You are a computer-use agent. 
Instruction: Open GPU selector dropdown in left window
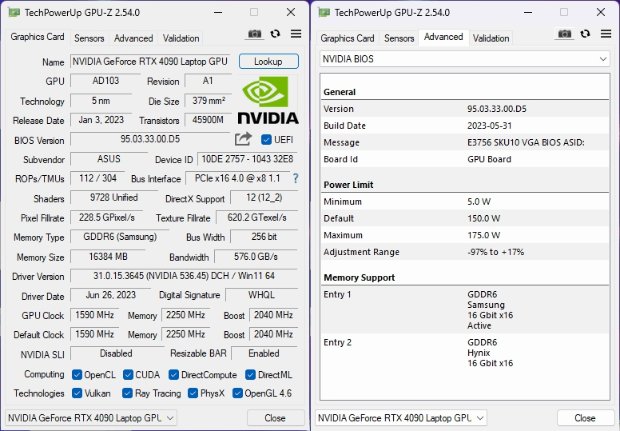tap(91, 418)
